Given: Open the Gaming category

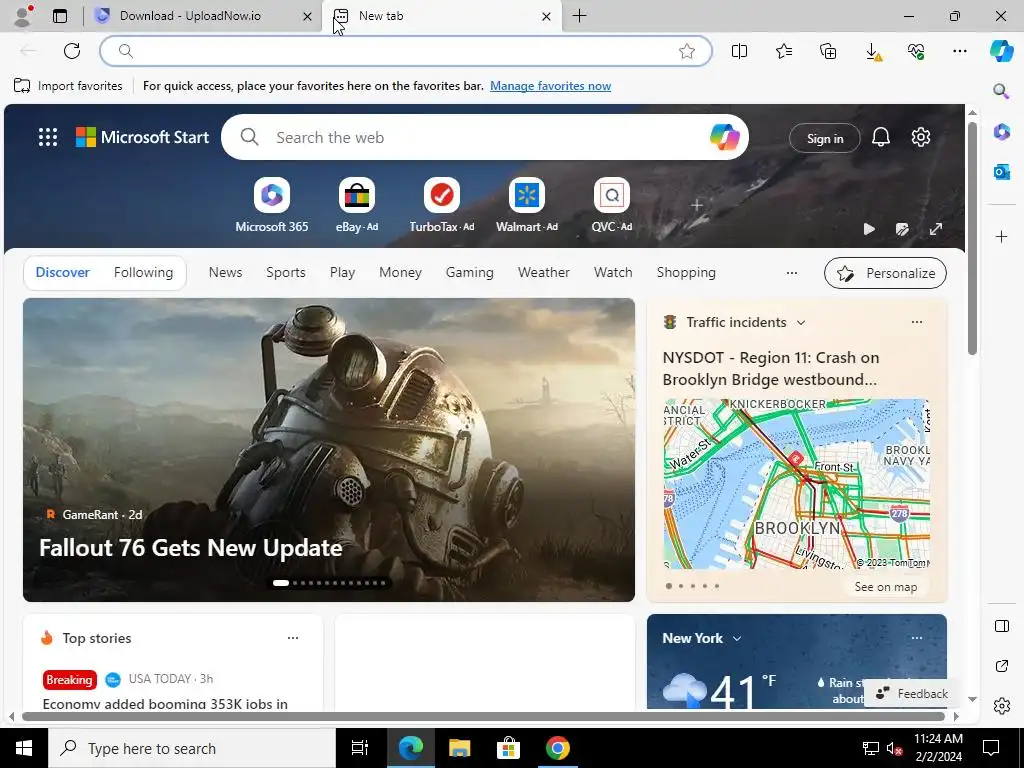Looking at the screenshot, I should [x=470, y=272].
